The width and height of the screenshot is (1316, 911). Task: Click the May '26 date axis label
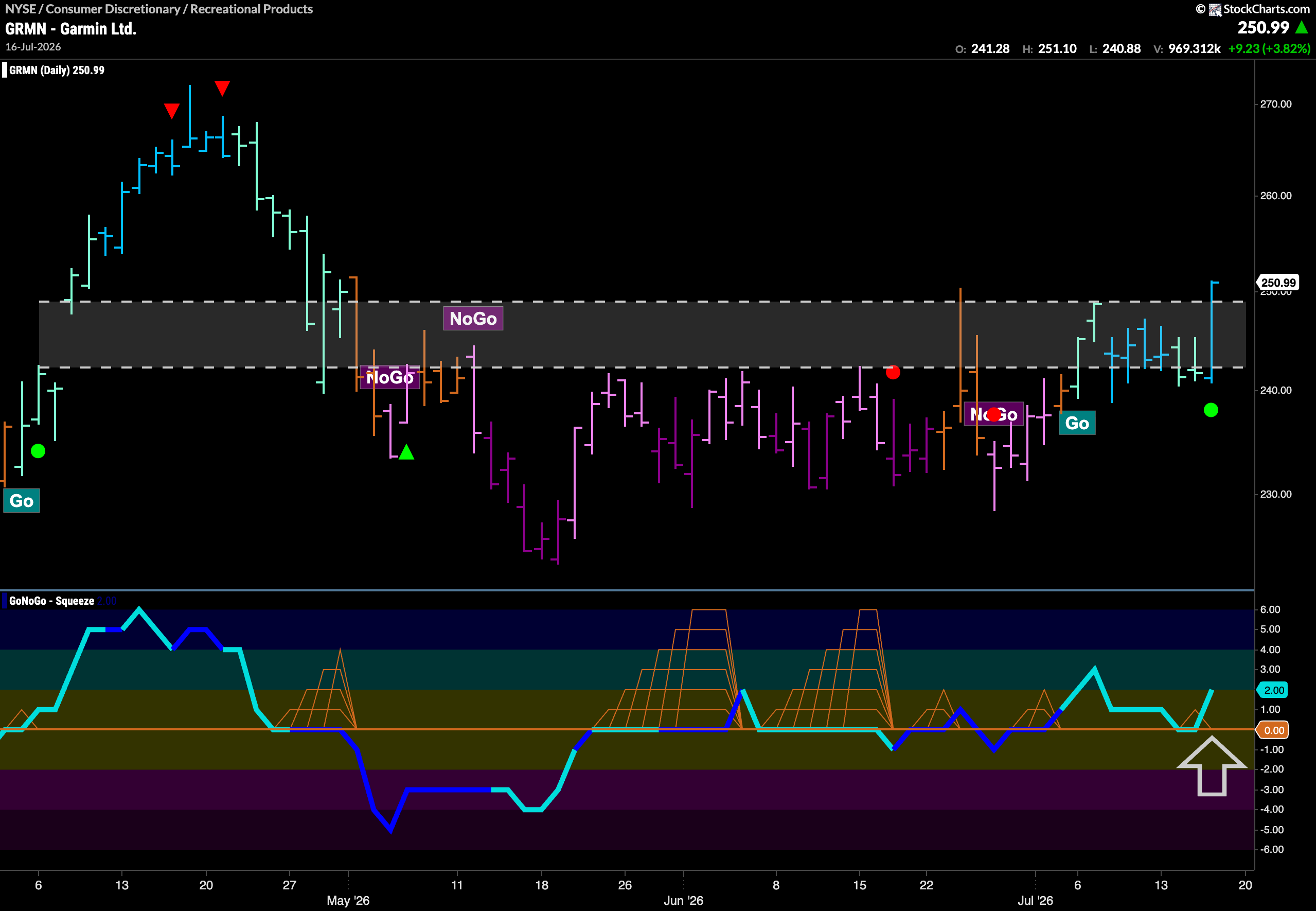coord(348,901)
